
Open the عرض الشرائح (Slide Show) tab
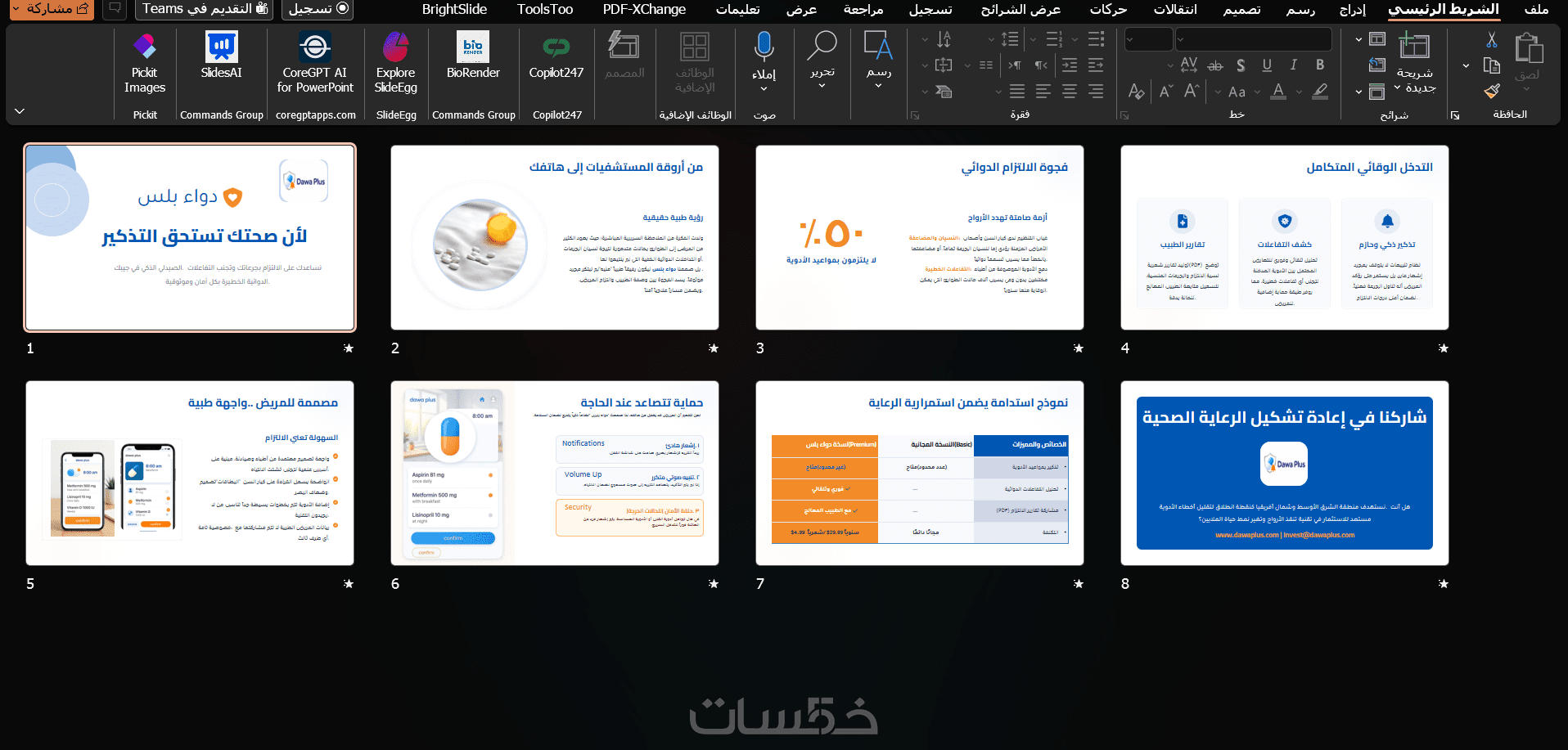click(1021, 9)
